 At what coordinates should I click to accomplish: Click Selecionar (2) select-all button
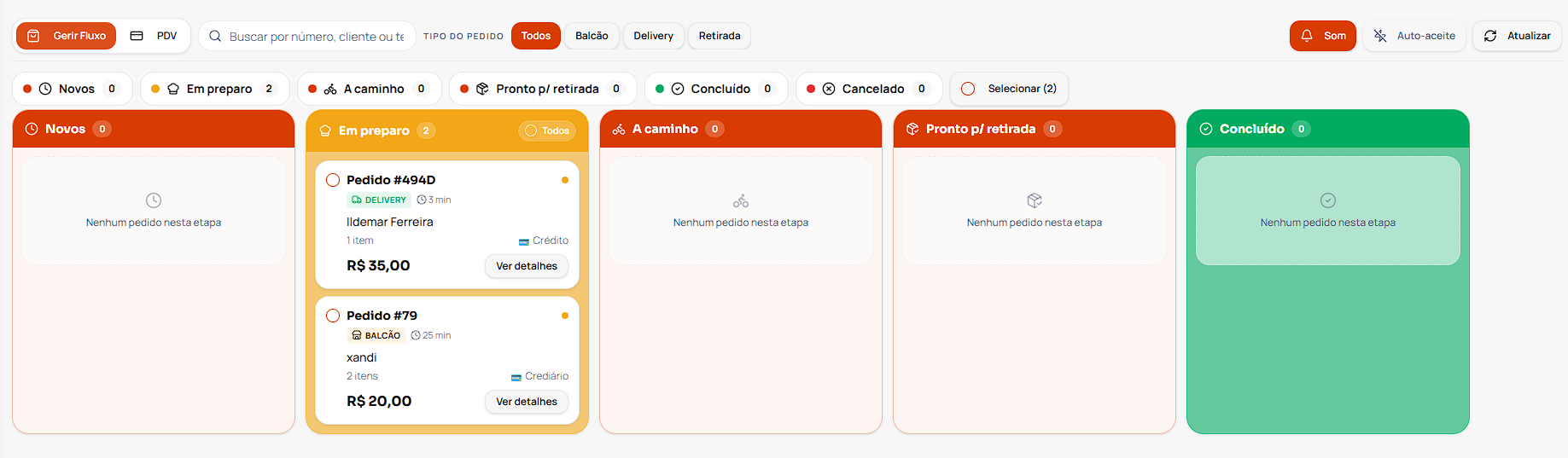click(x=1009, y=89)
